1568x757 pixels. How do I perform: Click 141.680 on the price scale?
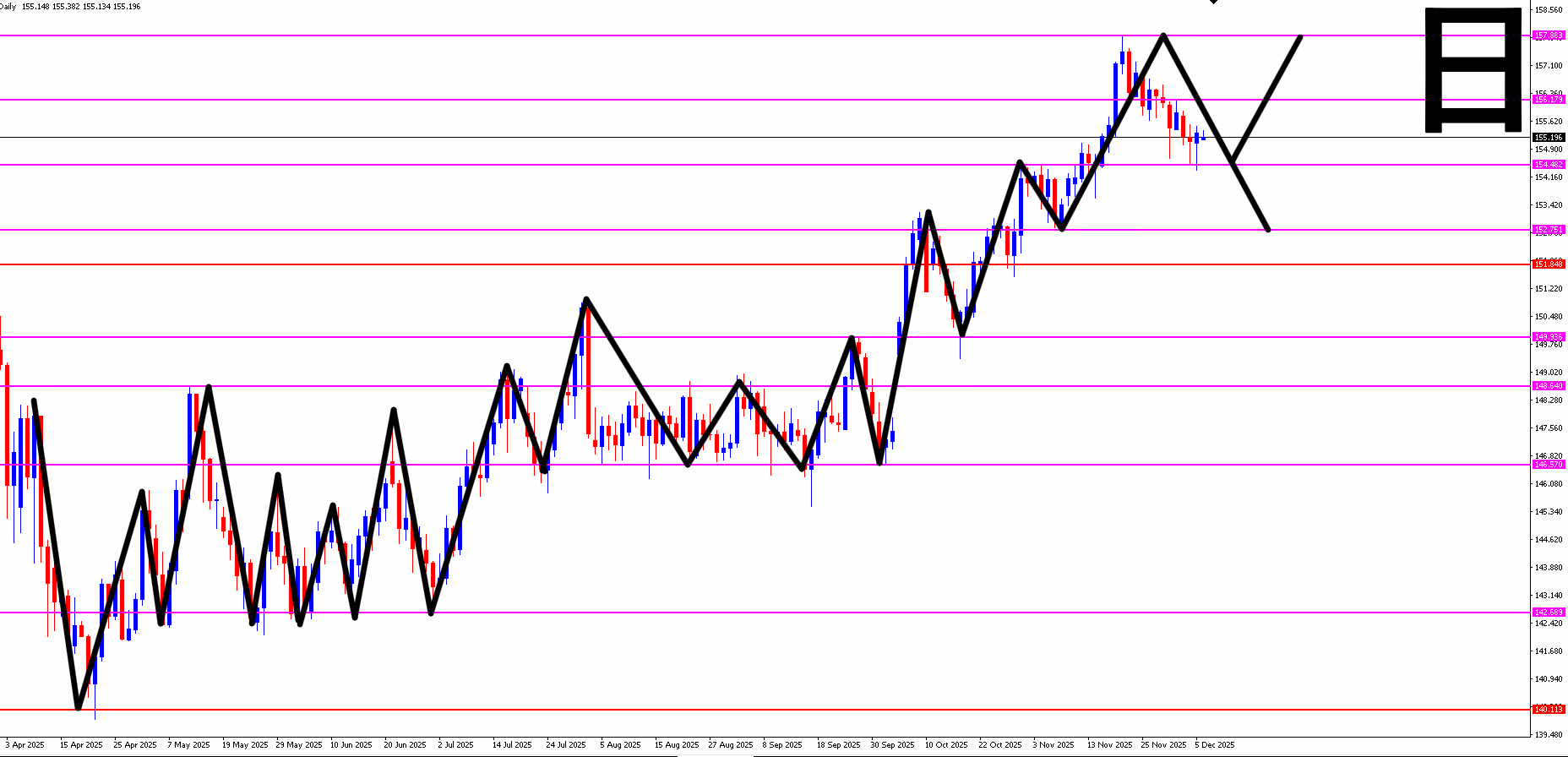(1549, 651)
